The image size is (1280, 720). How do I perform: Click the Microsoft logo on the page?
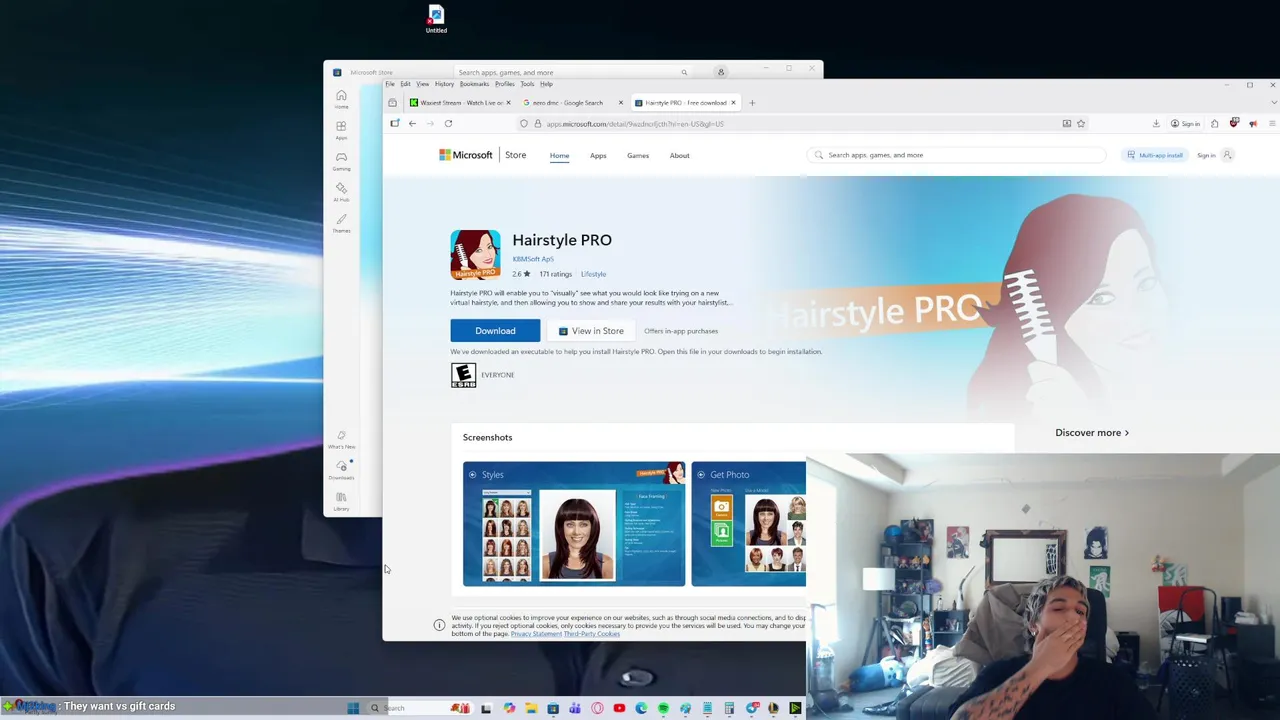tap(466, 155)
